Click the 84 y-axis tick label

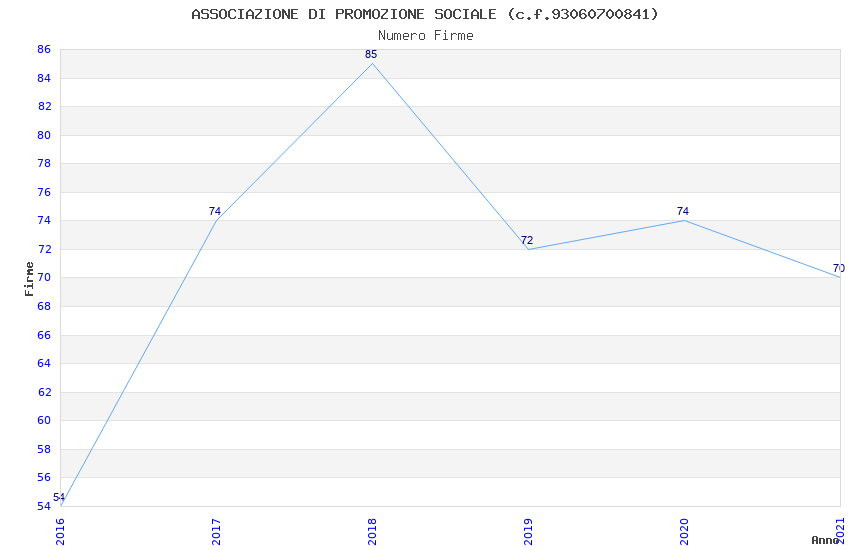[x=44, y=79]
